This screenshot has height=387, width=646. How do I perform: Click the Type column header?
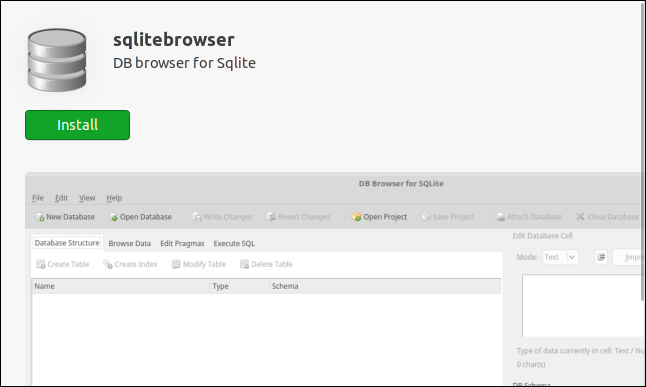click(x=240, y=286)
